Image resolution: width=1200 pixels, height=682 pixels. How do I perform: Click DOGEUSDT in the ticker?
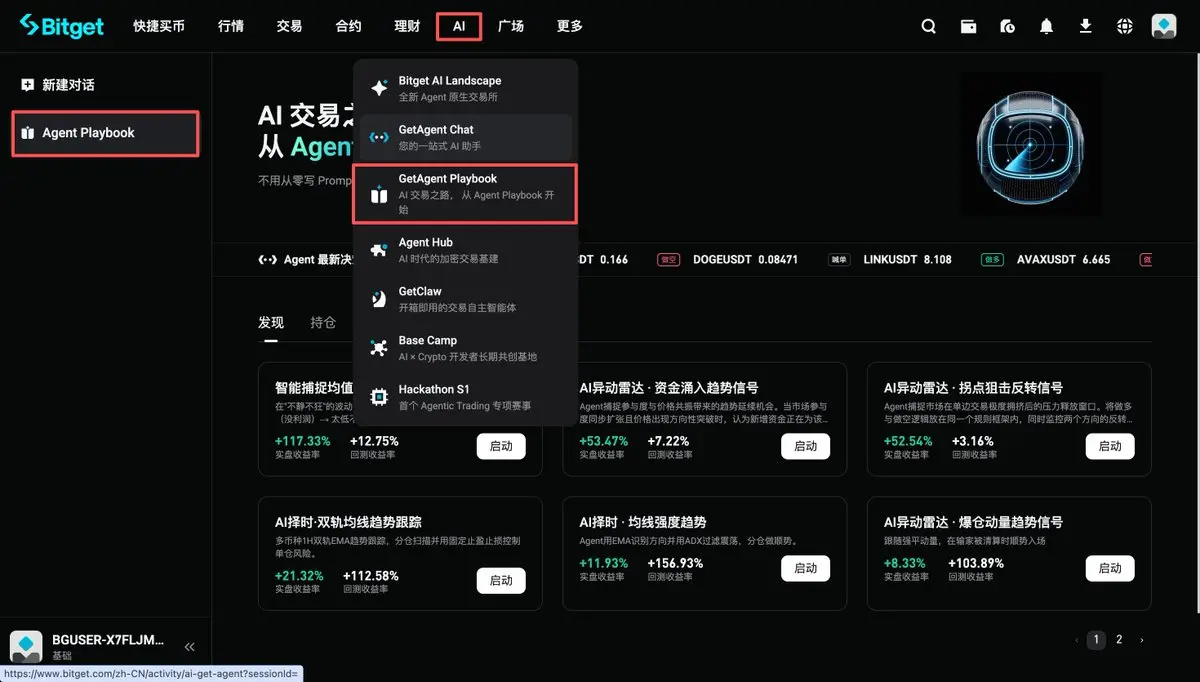[x=723, y=260]
